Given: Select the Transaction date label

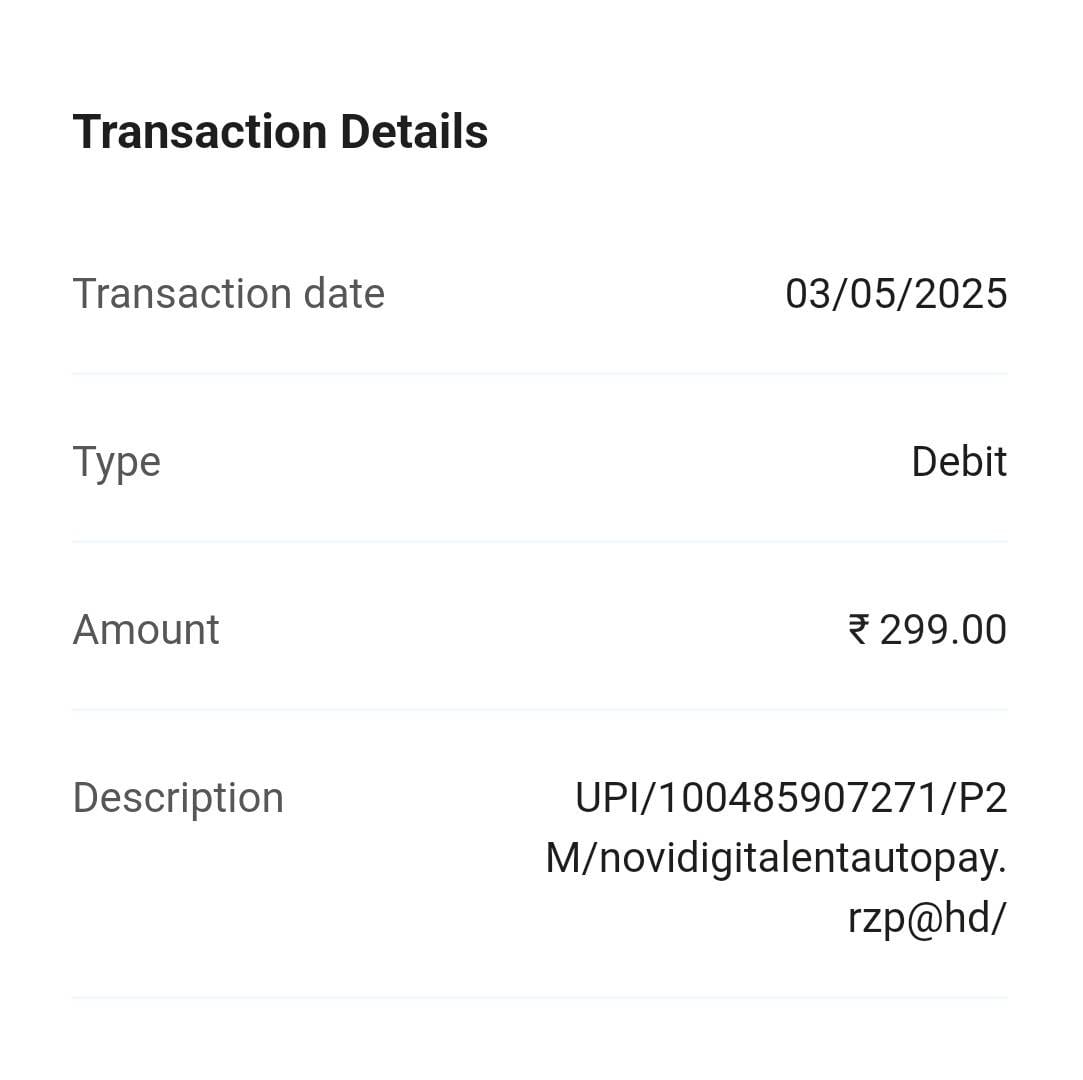Looking at the screenshot, I should click(x=228, y=294).
